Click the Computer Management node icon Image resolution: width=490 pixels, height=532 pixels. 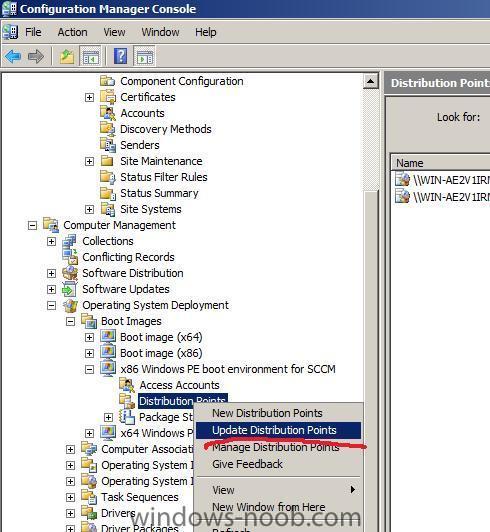tap(51, 225)
